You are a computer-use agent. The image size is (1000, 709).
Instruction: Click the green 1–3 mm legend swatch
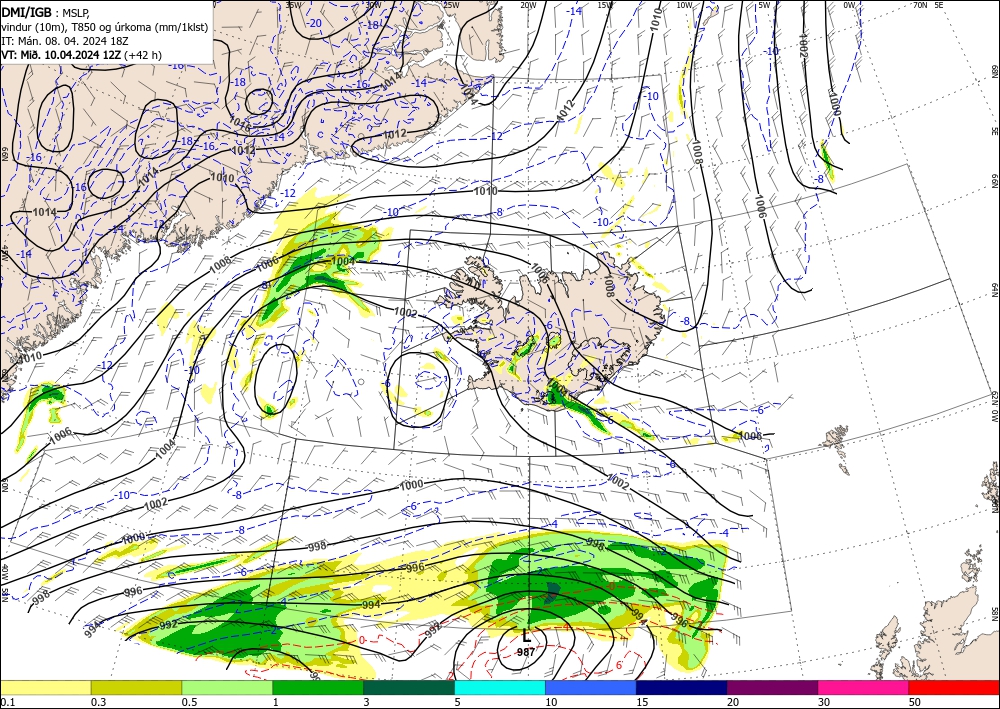318,687
